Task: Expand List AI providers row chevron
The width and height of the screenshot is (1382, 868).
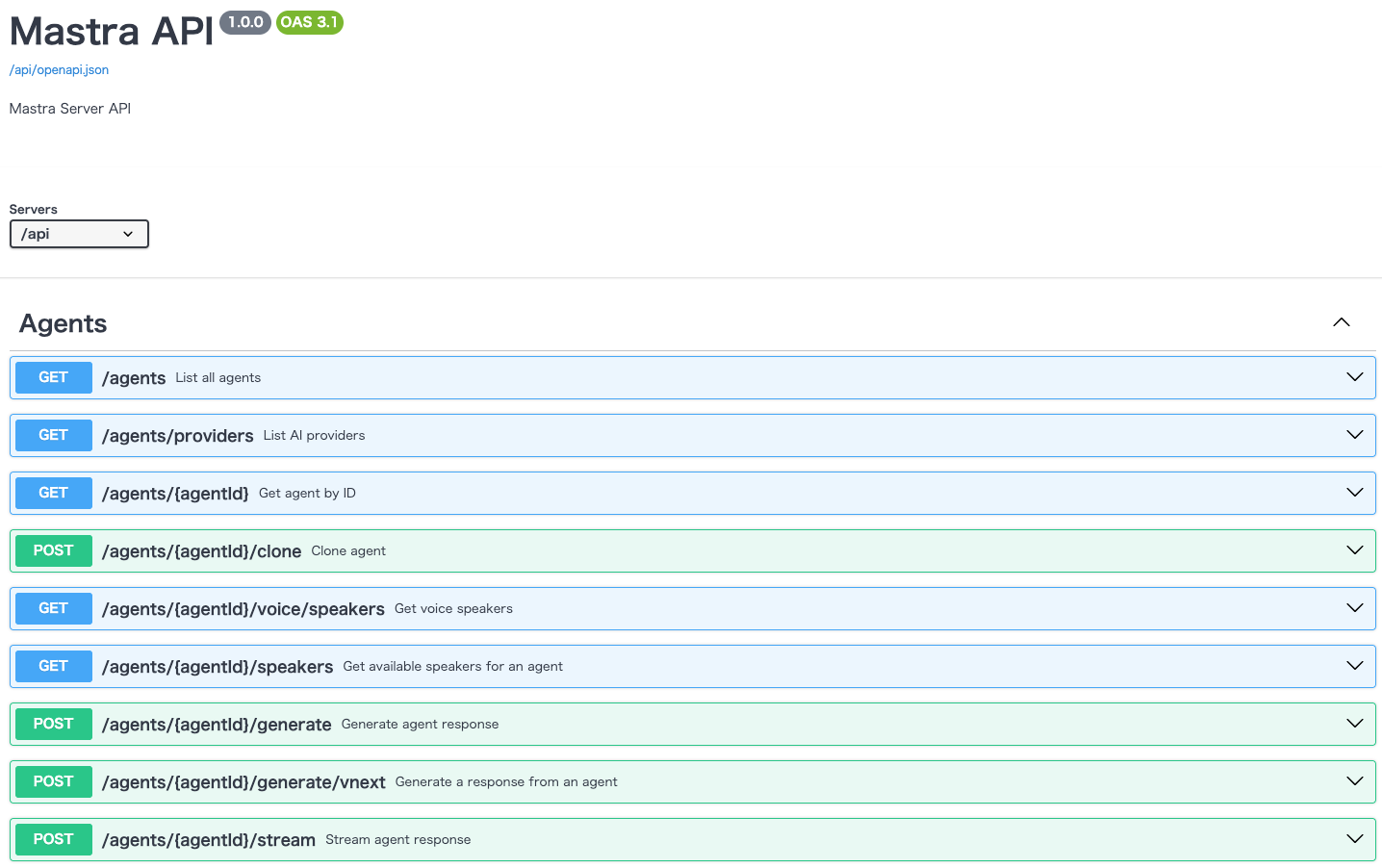Action: [1354, 435]
